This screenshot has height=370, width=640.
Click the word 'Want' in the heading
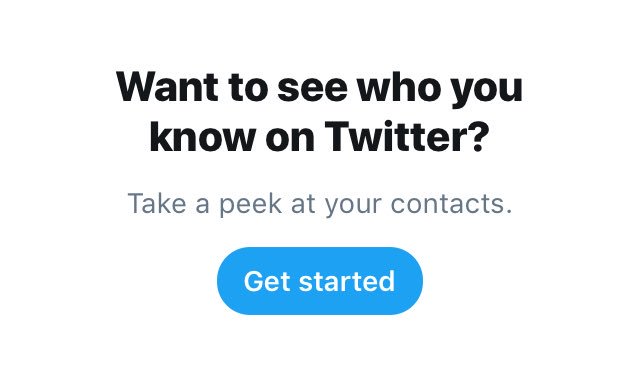coord(167,86)
